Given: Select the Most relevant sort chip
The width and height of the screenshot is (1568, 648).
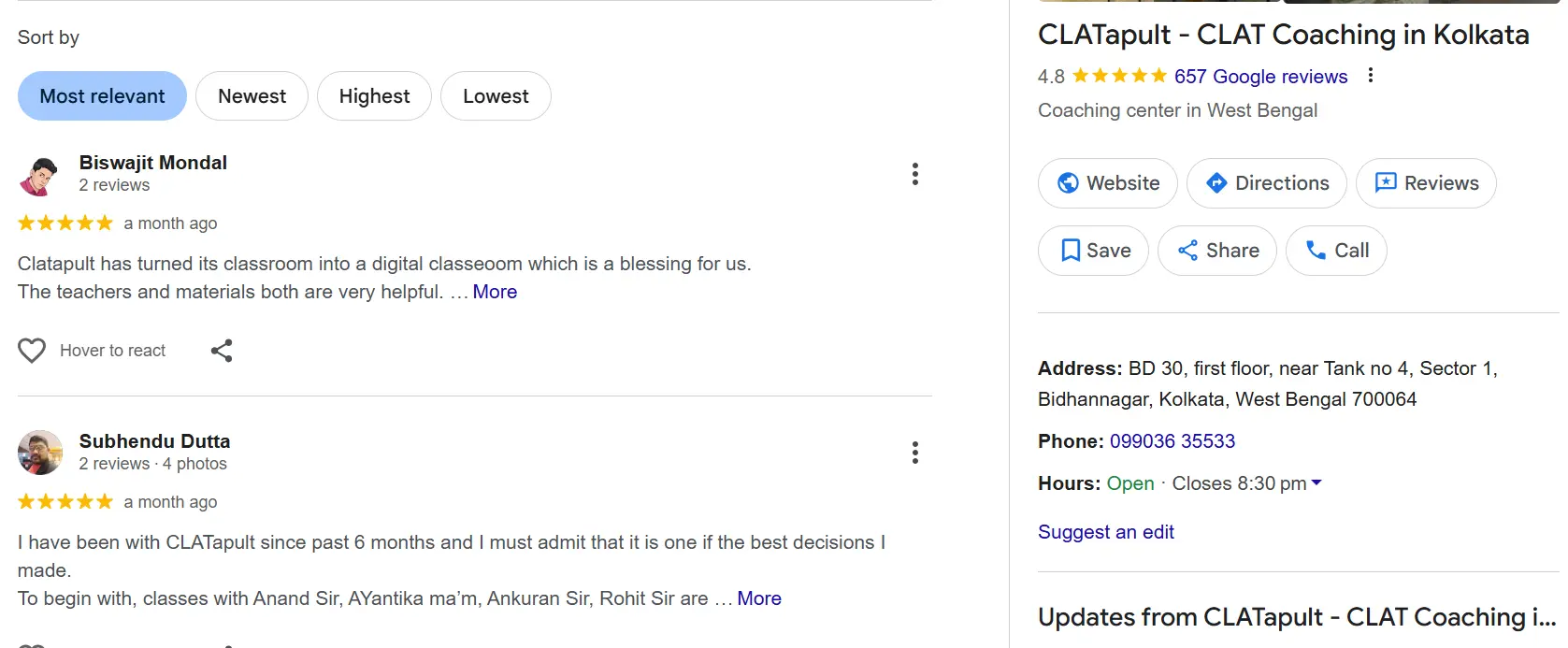Looking at the screenshot, I should pos(101,95).
